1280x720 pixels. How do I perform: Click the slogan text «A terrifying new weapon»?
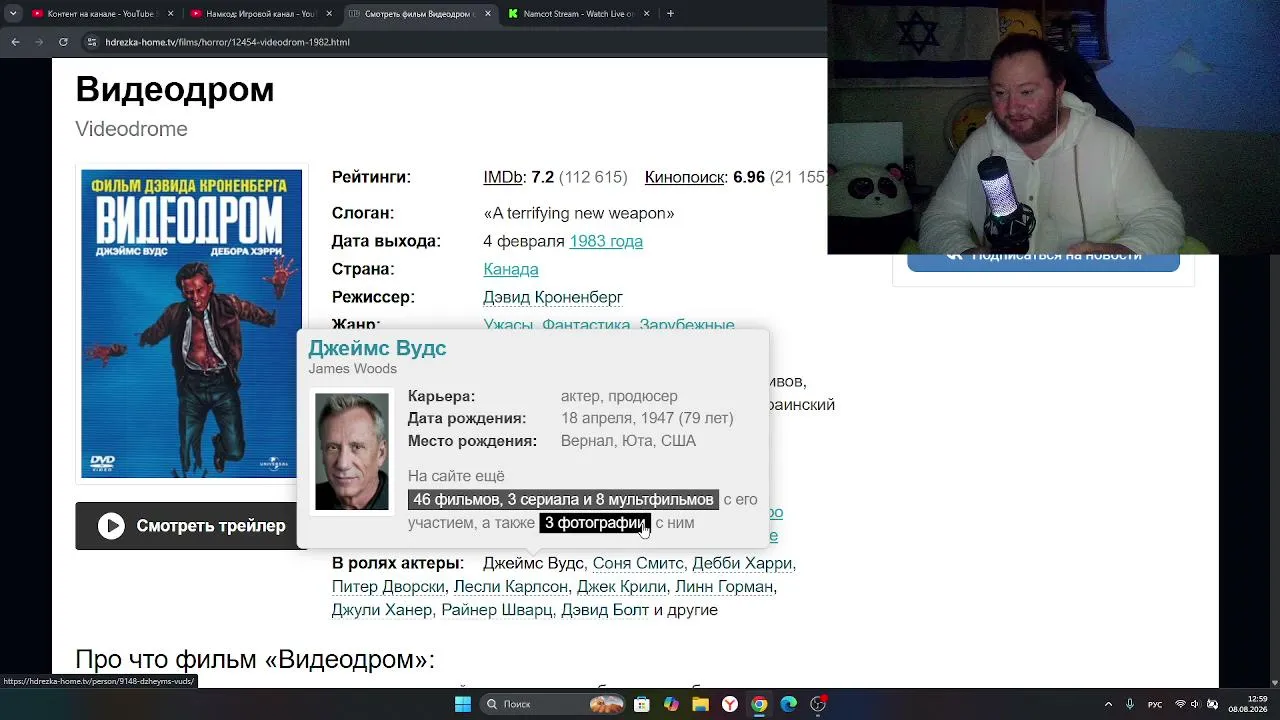pyautogui.click(x=579, y=213)
